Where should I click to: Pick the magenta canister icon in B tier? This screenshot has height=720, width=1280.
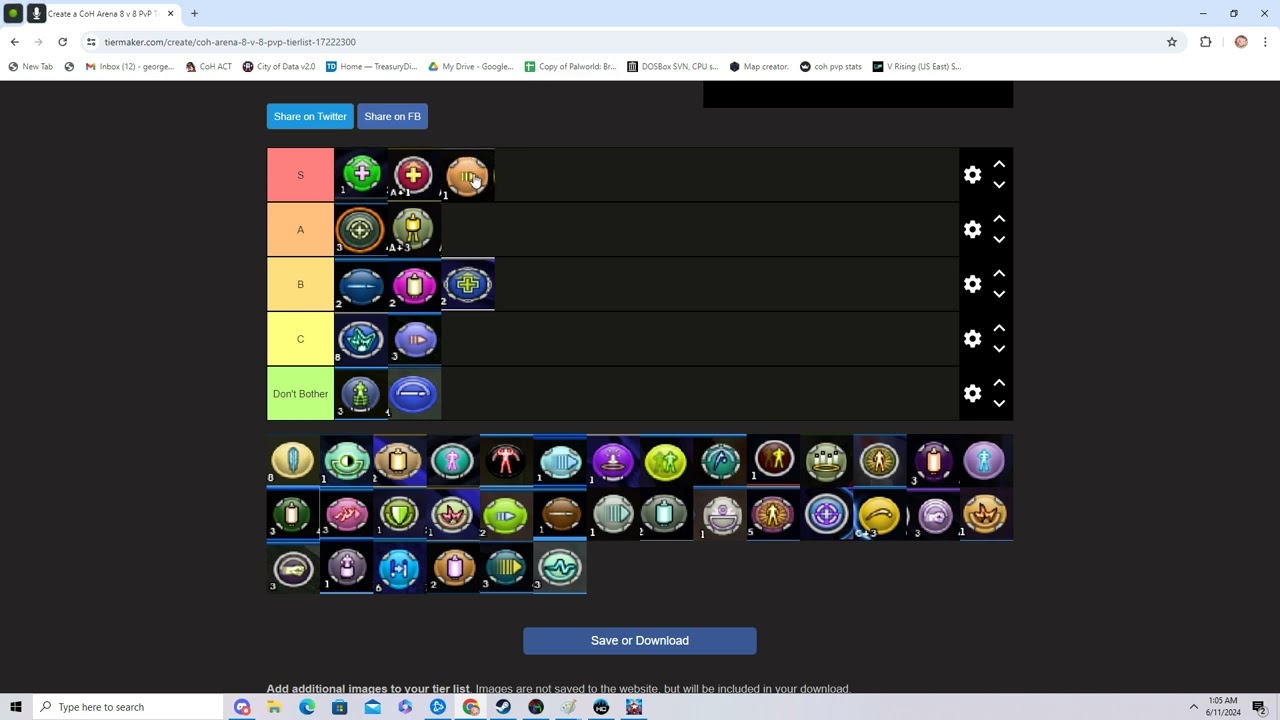(414, 284)
